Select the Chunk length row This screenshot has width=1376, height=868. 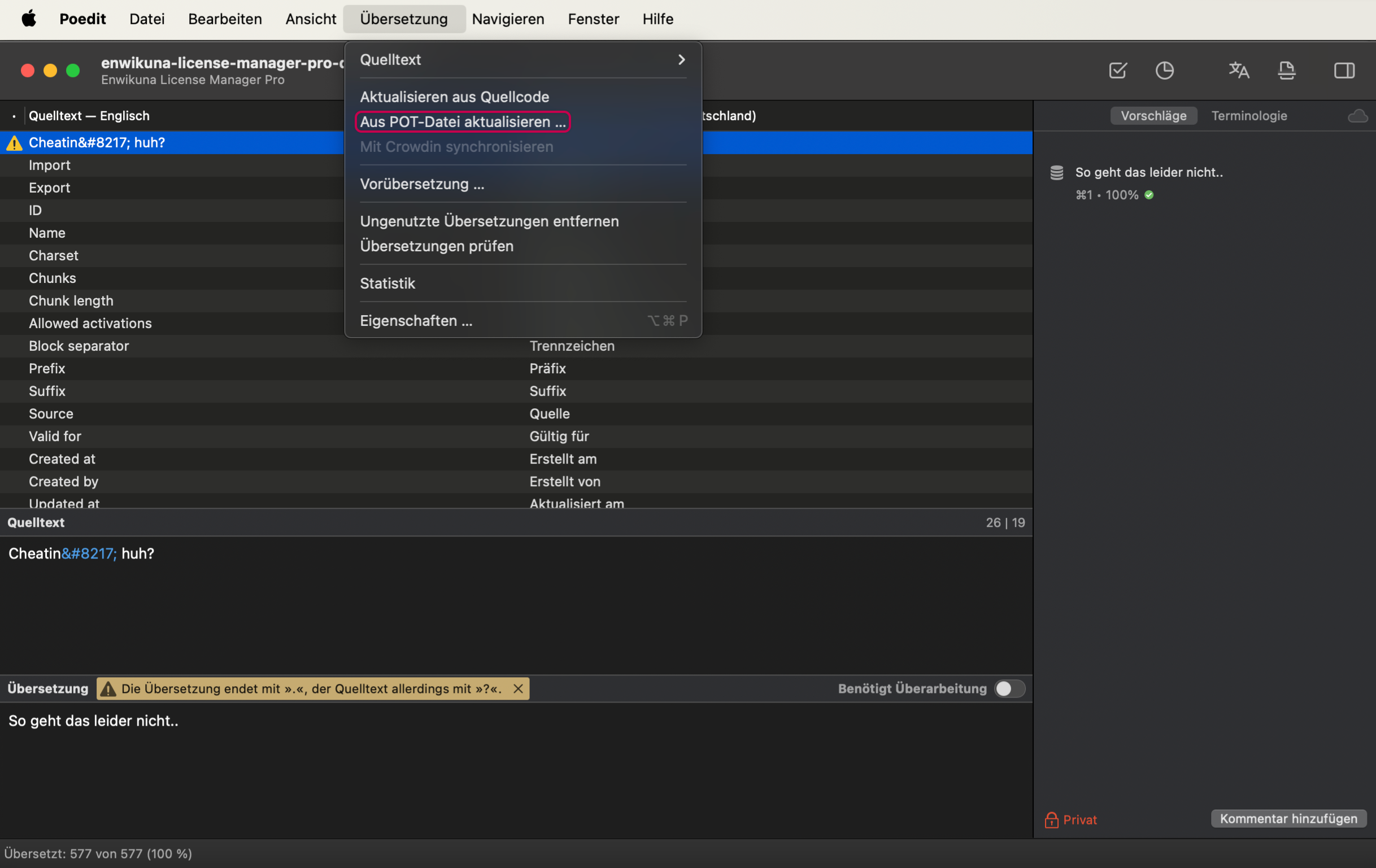(516, 300)
